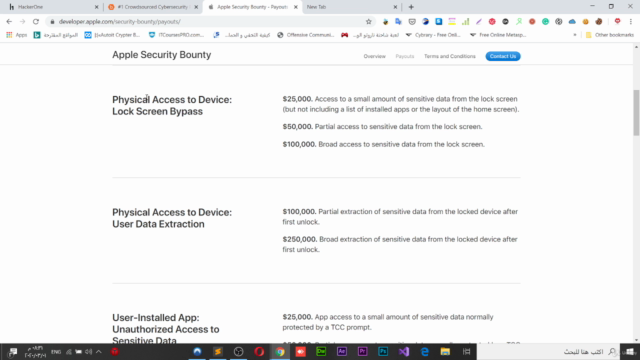Open Dreamweaver from the taskbar
The height and width of the screenshot is (360, 640).
click(x=321, y=352)
